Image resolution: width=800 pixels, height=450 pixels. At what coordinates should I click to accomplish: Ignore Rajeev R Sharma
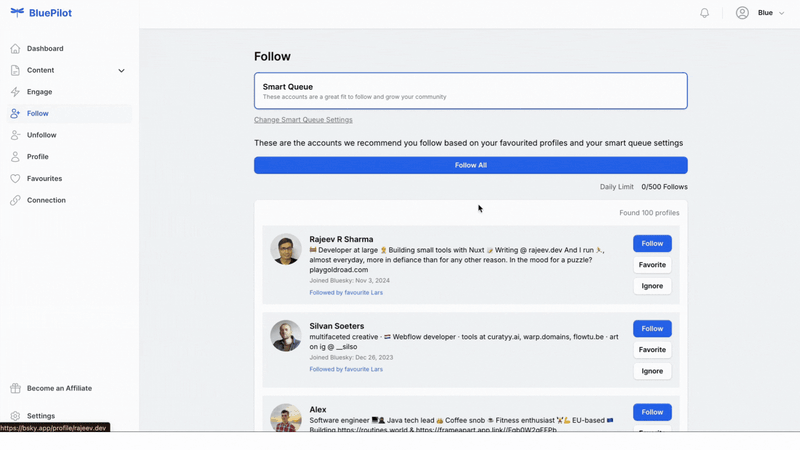point(652,286)
